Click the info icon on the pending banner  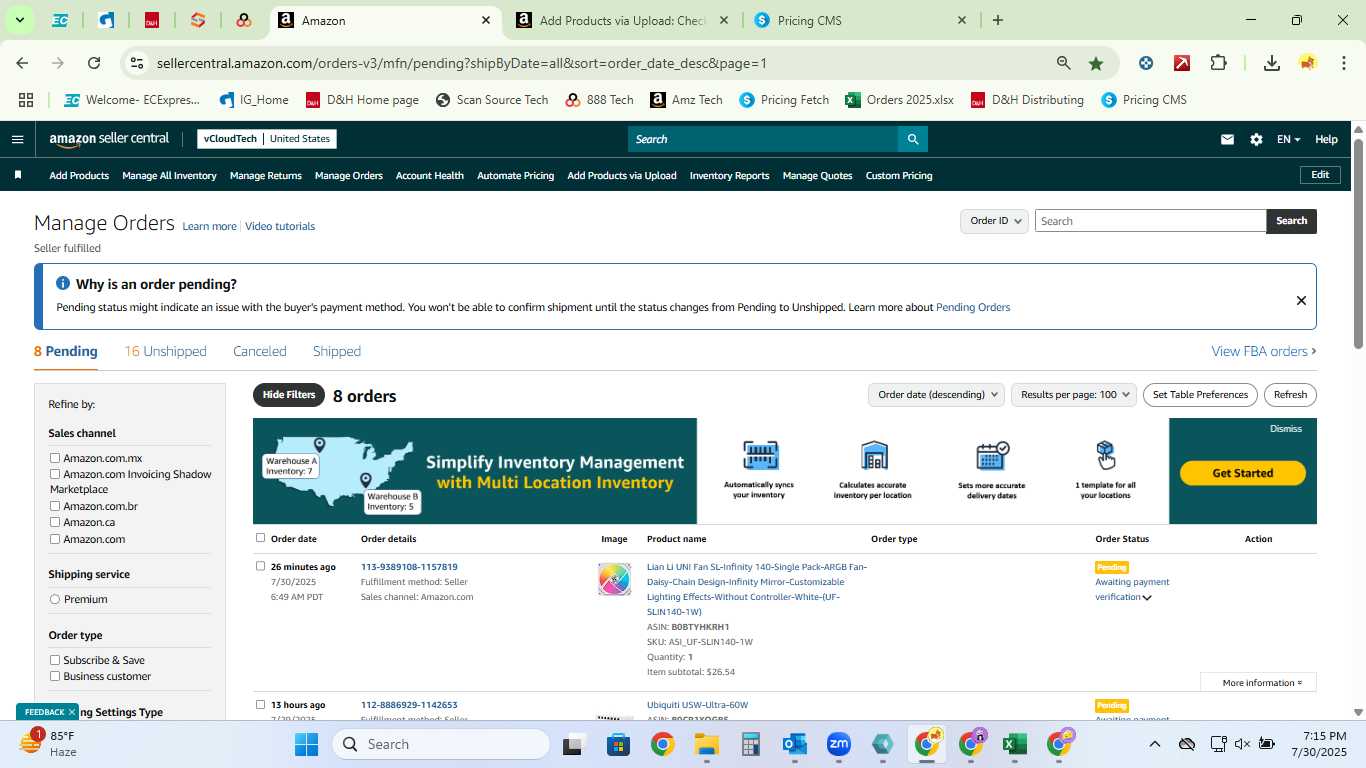63,284
